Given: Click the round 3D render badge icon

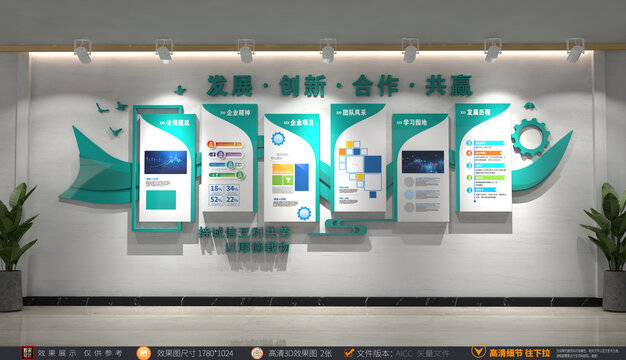Looking at the screenshot, I should coord(257,353).
